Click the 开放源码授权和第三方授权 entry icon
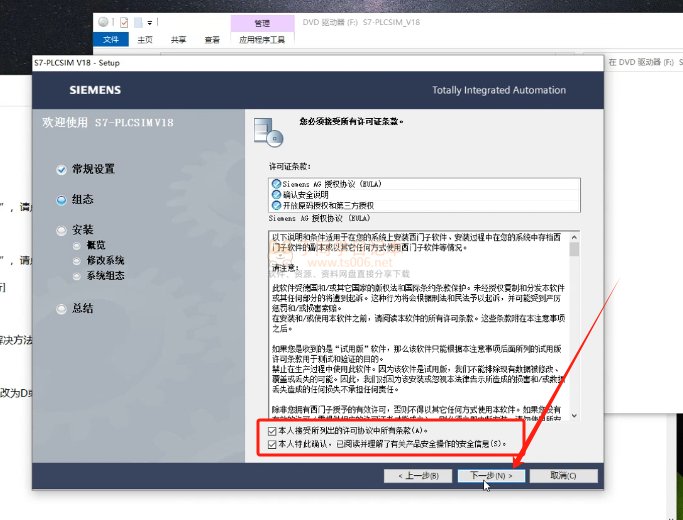The height and width of the screenshot is (520, 683). 276,205
